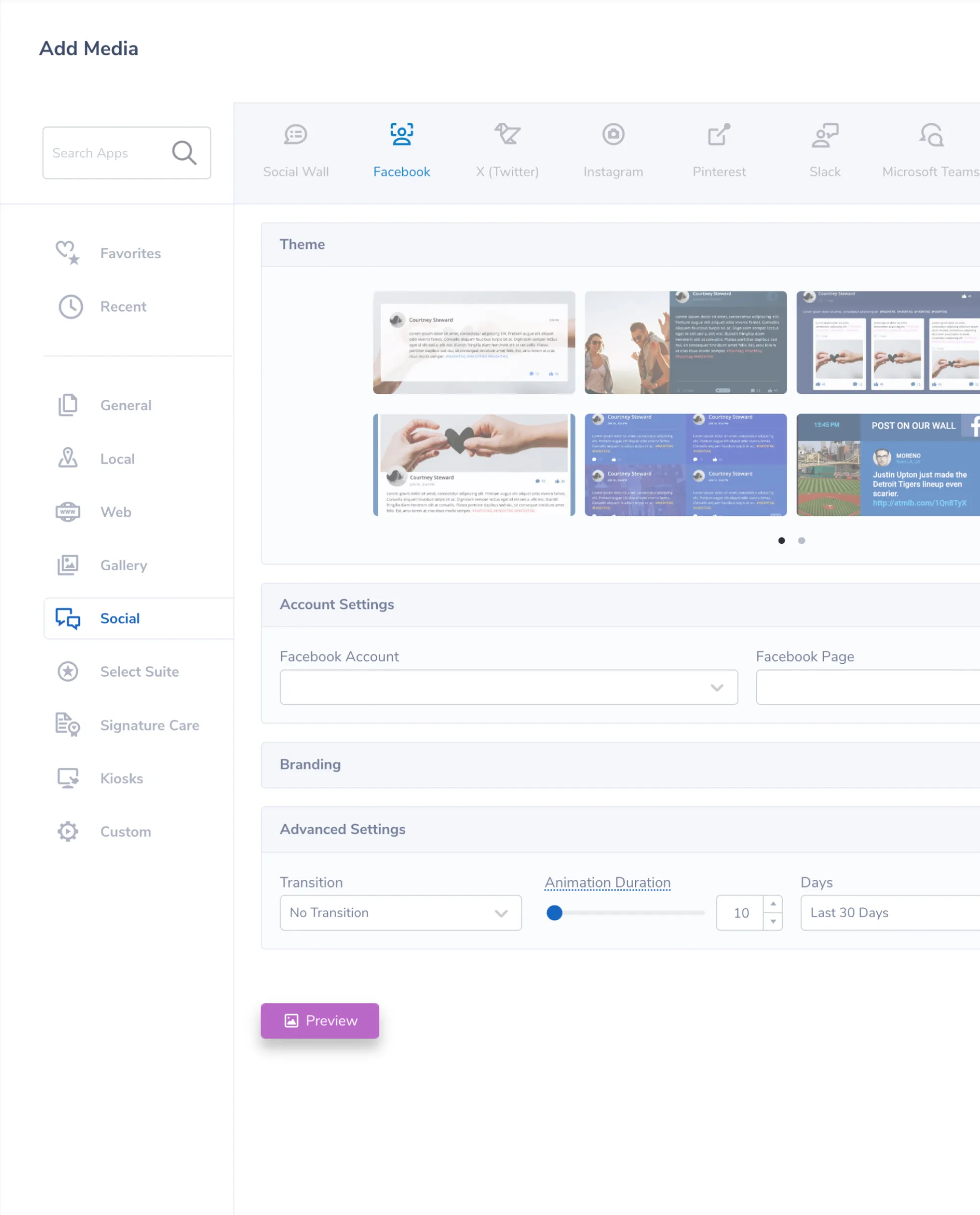980x1215 pixels.
Task: Select the purple four-post grid theme
Action: coord(686,464)
